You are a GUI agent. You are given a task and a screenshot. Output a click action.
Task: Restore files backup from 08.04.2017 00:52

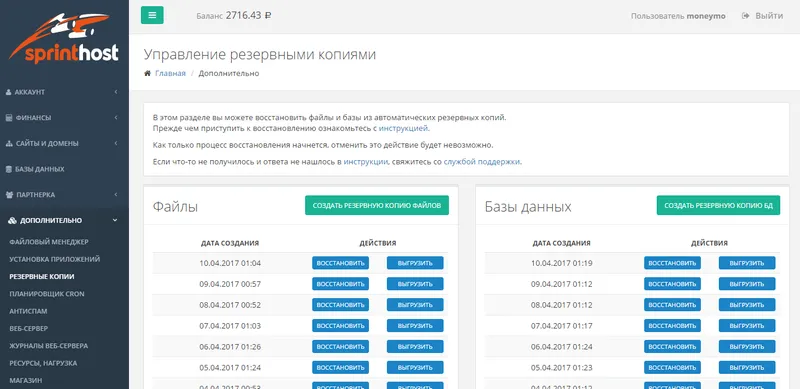[x=340, y=305]
